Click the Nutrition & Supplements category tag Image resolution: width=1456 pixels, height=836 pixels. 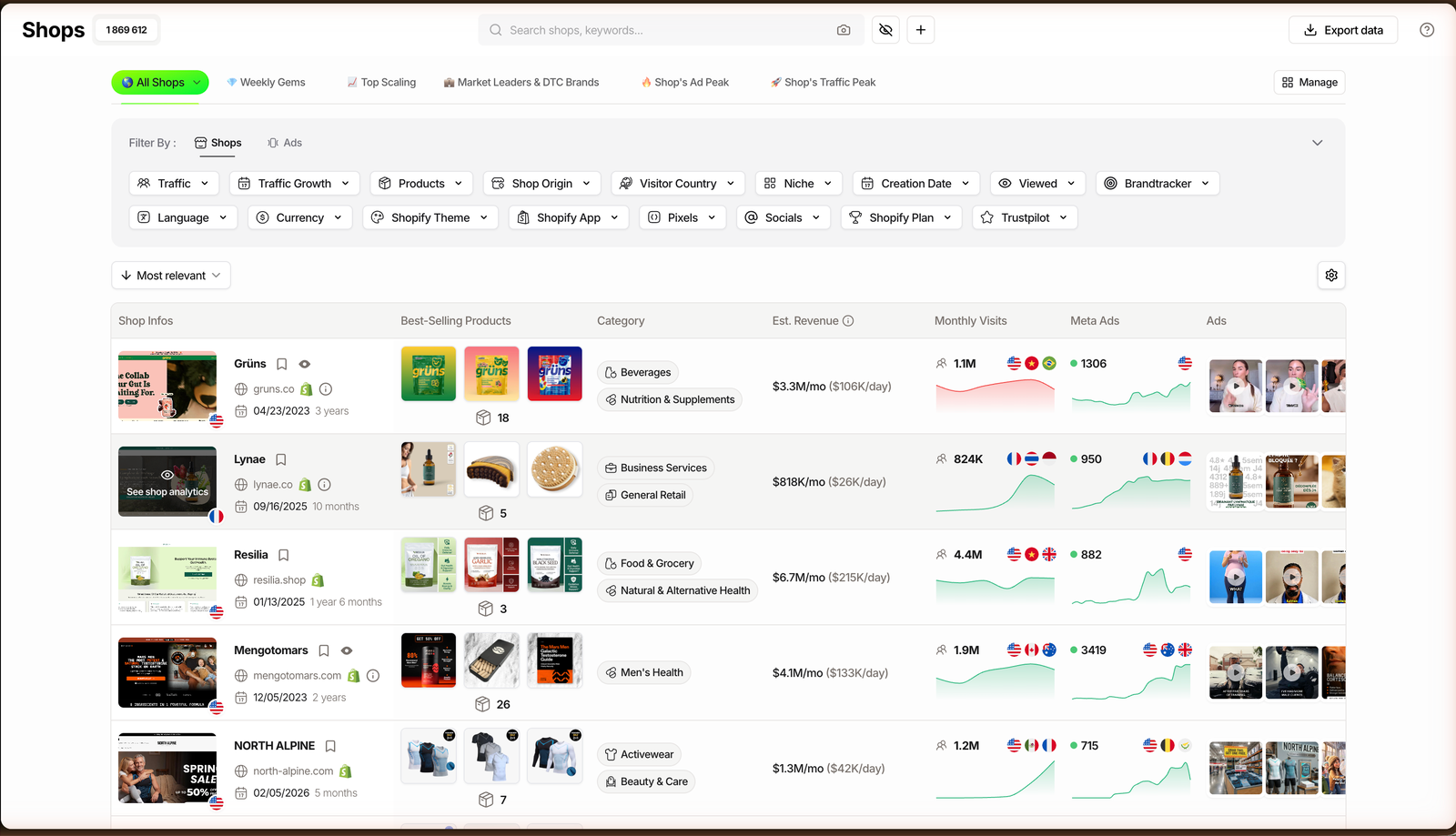tap(670, 399)
